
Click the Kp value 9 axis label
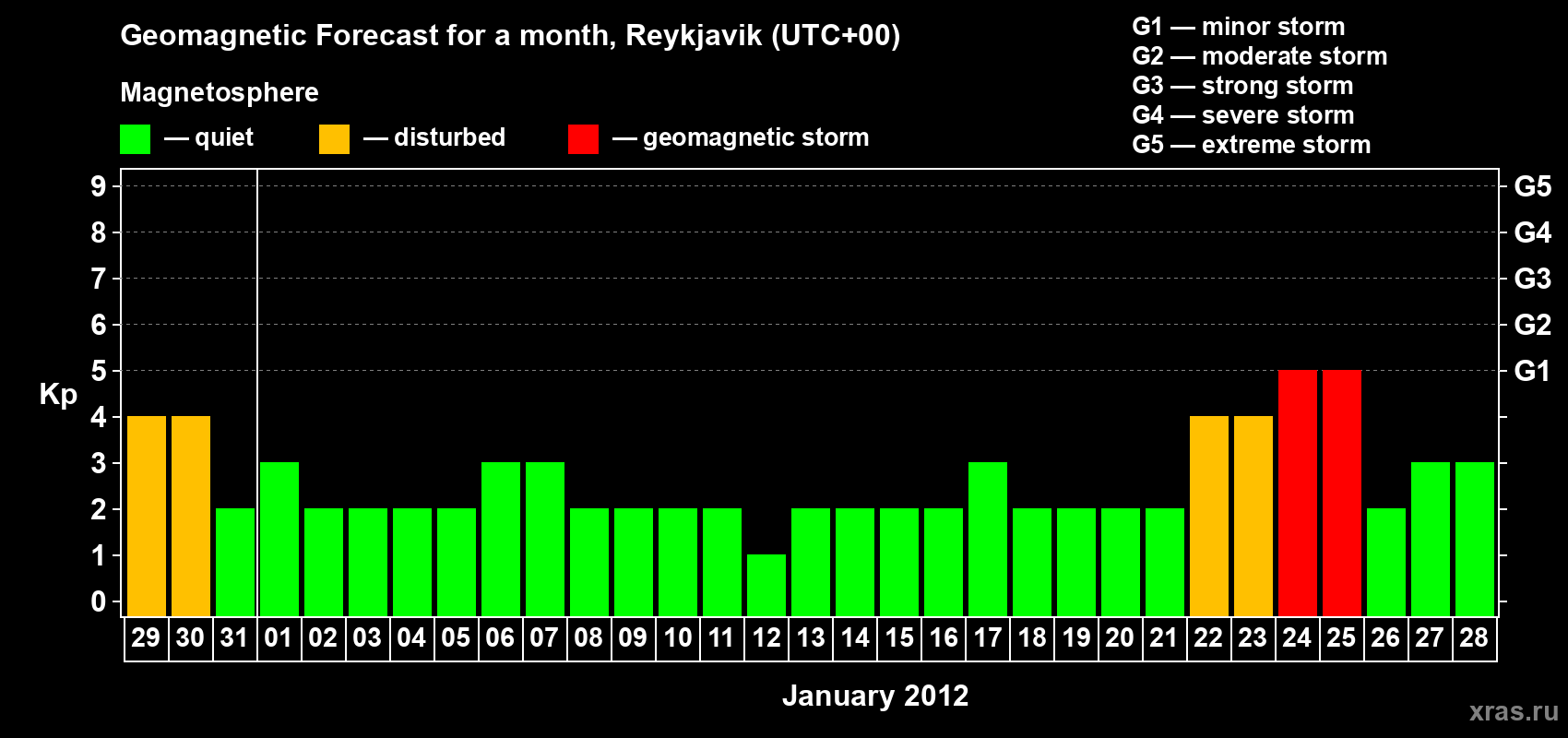[99, 186]
